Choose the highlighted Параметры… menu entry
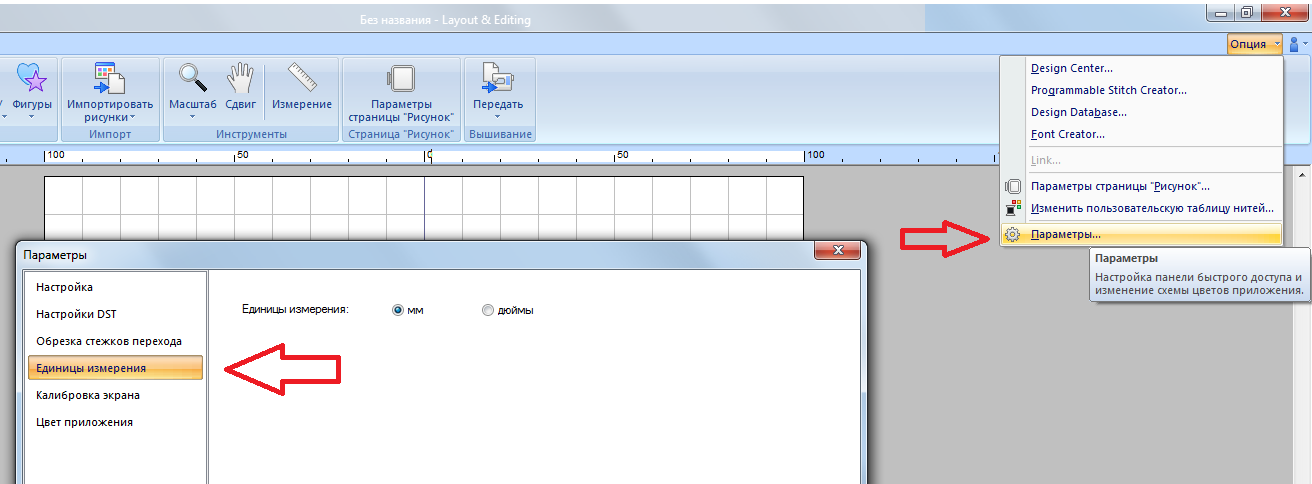This screenshot has height=484, width=1312. 1140,234
